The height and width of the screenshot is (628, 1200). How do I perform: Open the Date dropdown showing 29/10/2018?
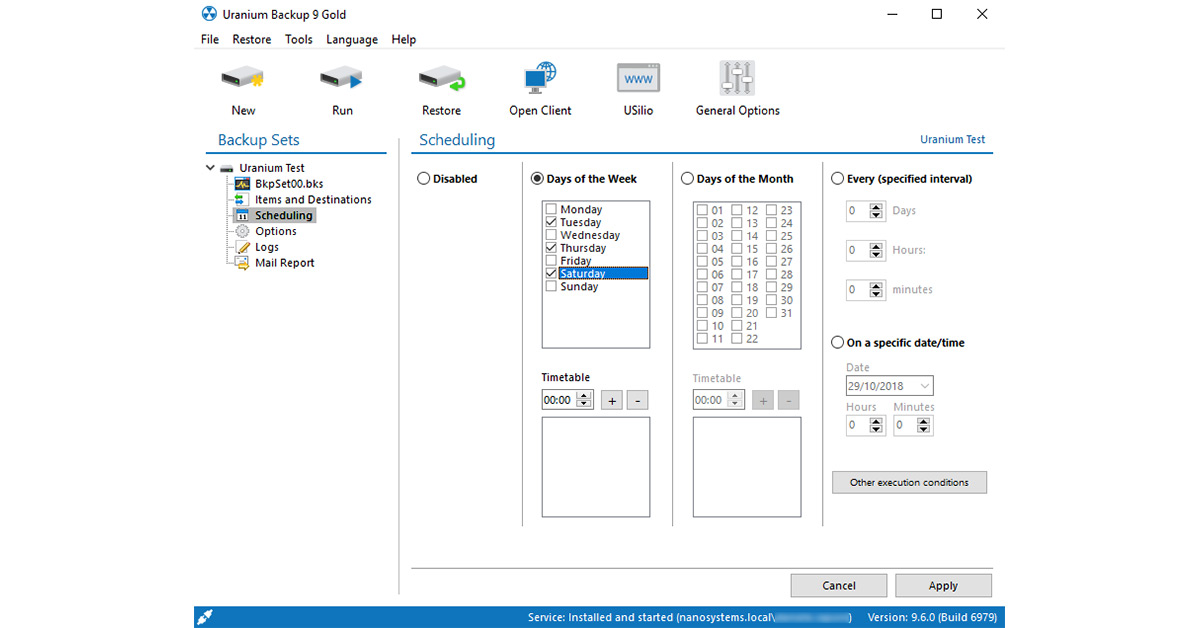click(924, 386)
